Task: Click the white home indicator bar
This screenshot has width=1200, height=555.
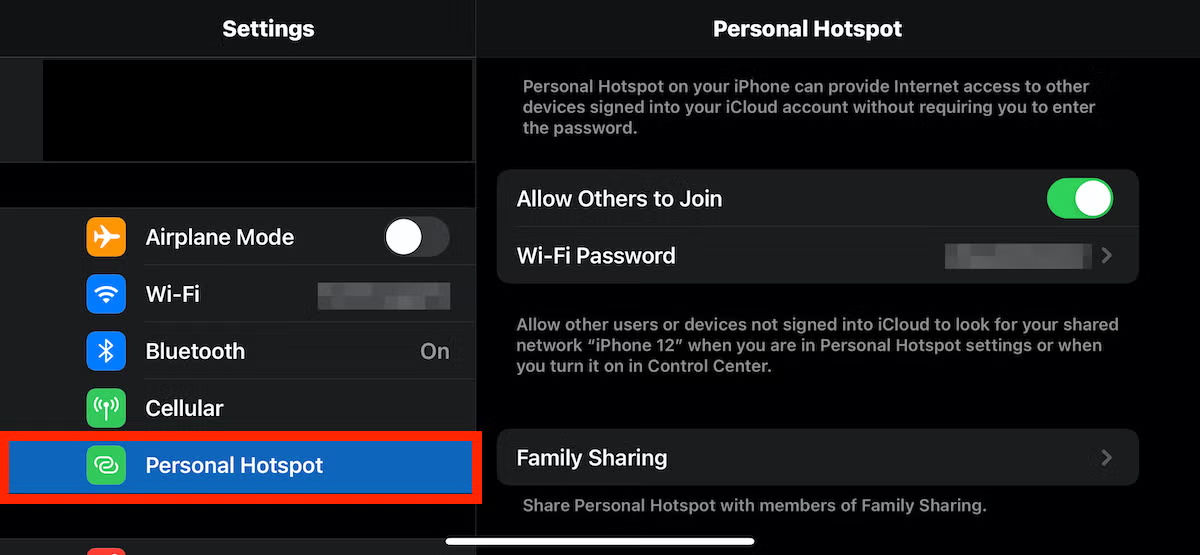Action: [600, 541]
